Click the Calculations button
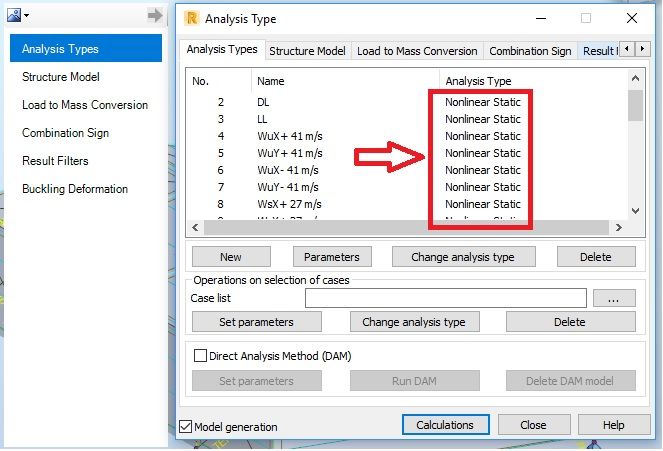The height and width of the screenshot is (451, 663). 445,425
